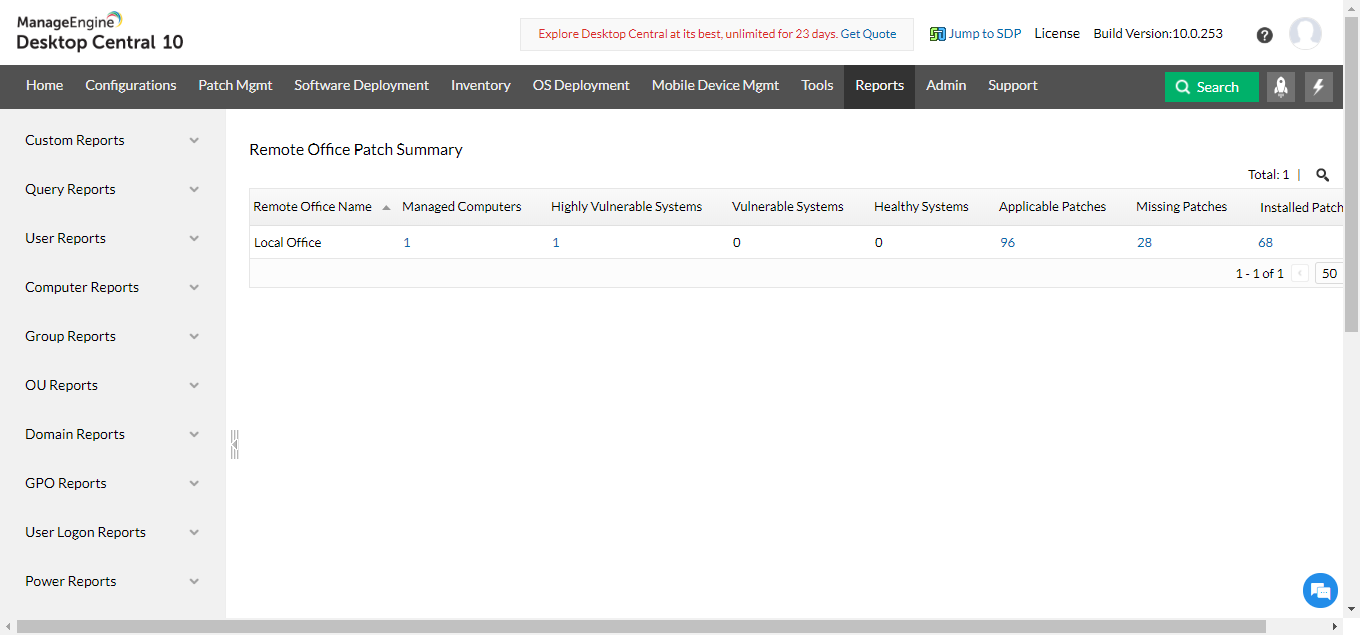Screen dimensions: 1360x635
Task: Open the live chat bubble icon
Action: 1320,590
